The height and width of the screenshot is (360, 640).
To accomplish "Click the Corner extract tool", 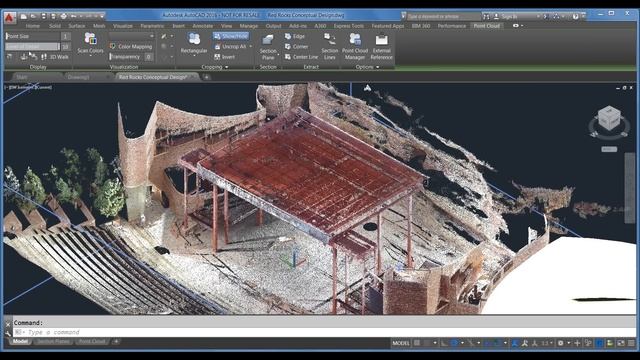I will 296,47.
